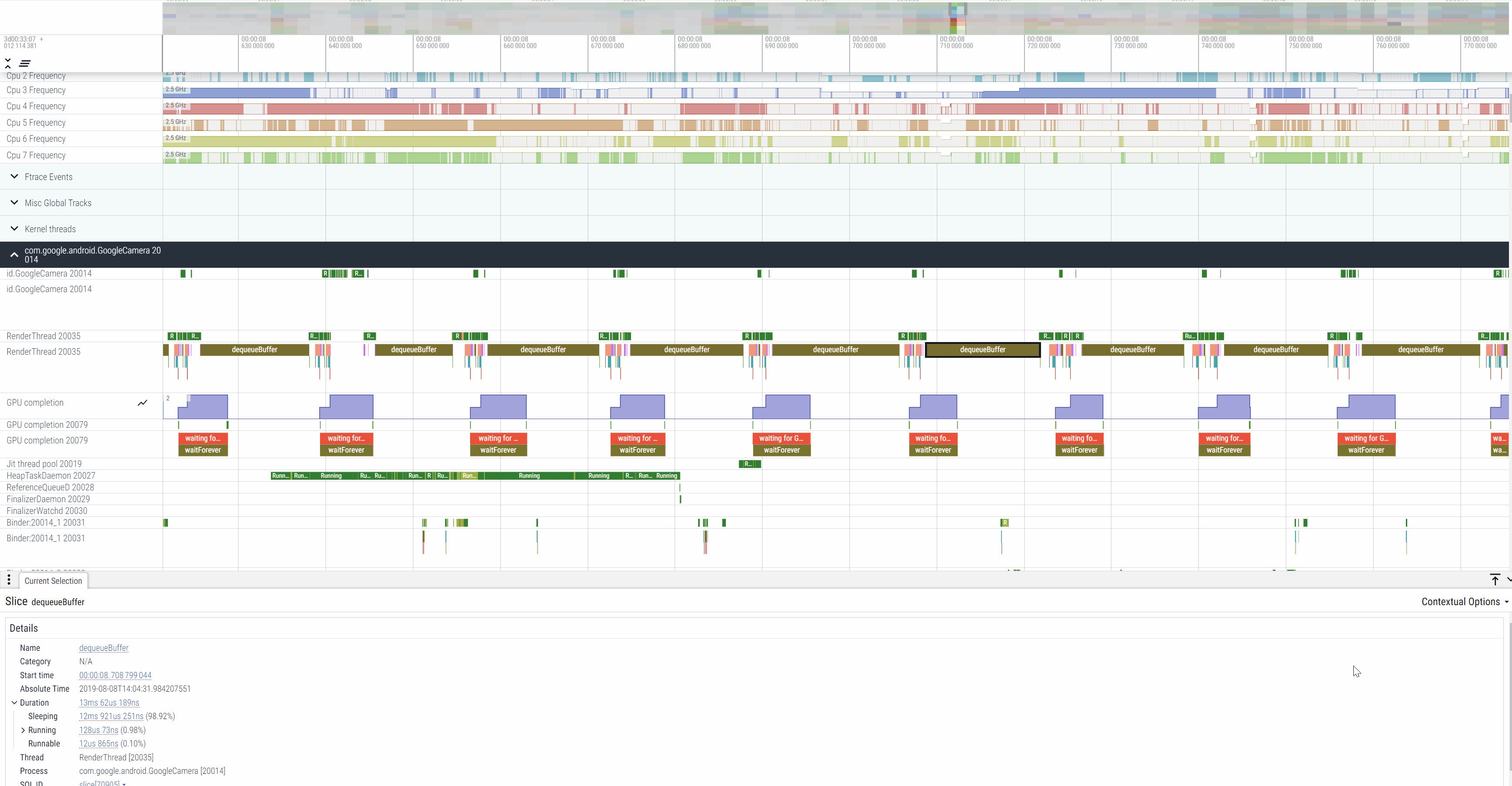Click the Sleeping 12ms 921us 251ns link

pyautogui.click(x=111, y=716)
